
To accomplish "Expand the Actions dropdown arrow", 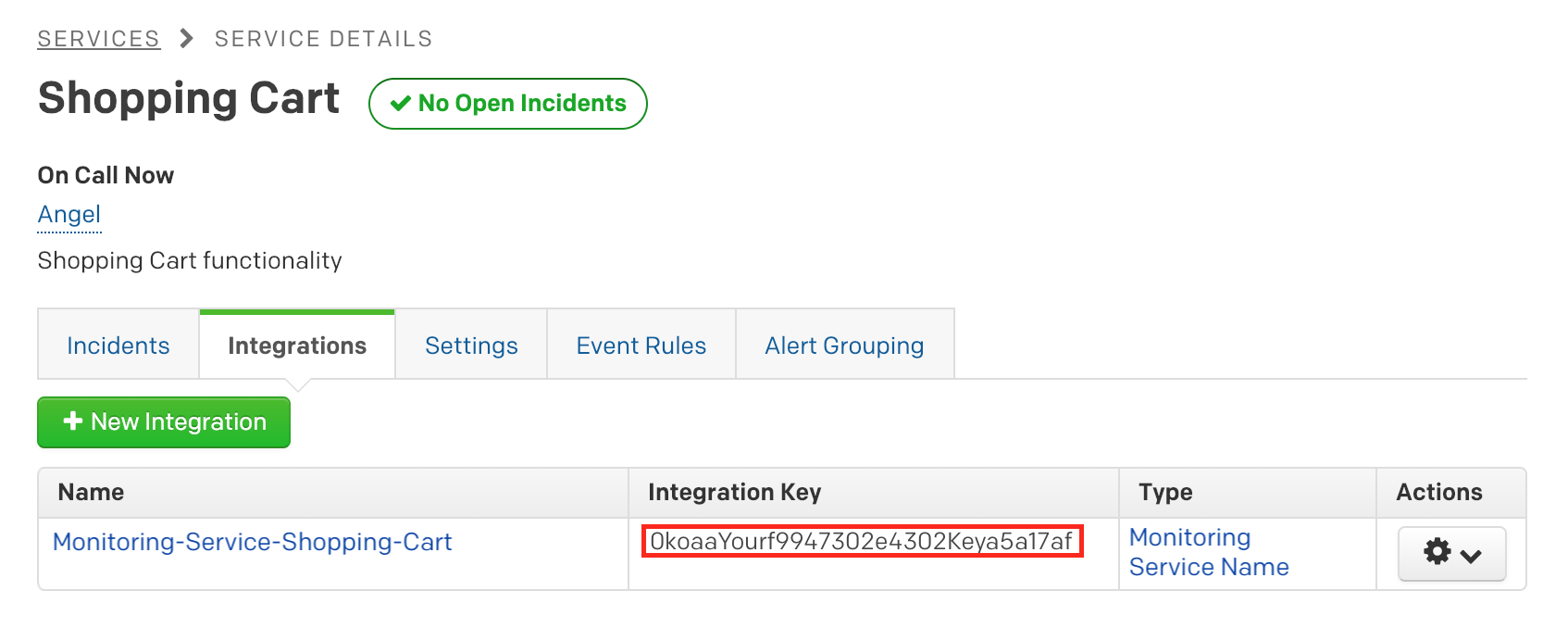I will click(1471, 555).
